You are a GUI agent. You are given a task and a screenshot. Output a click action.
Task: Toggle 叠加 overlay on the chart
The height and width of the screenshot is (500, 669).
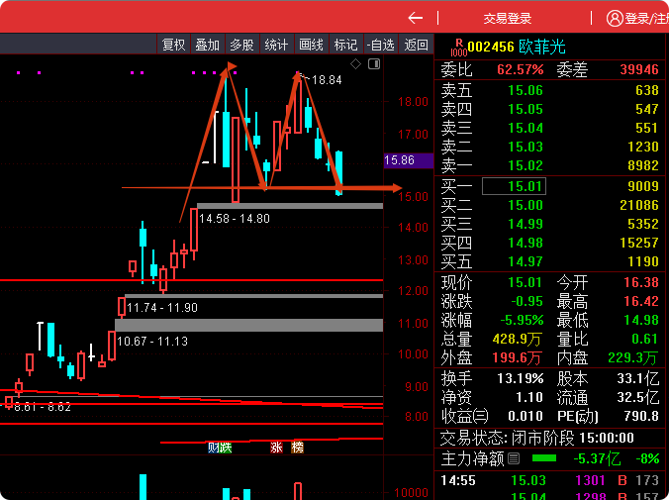click(x=207, y=45)
